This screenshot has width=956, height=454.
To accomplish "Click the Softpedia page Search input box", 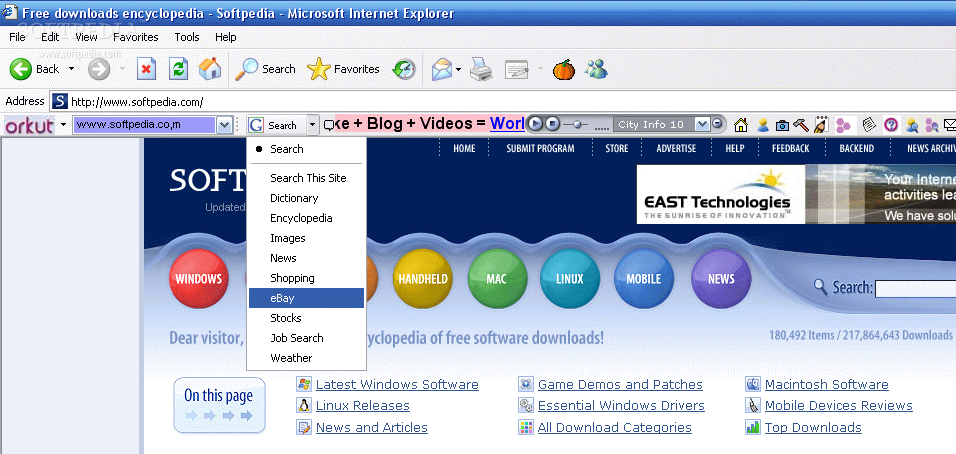I will click(915, 288).
